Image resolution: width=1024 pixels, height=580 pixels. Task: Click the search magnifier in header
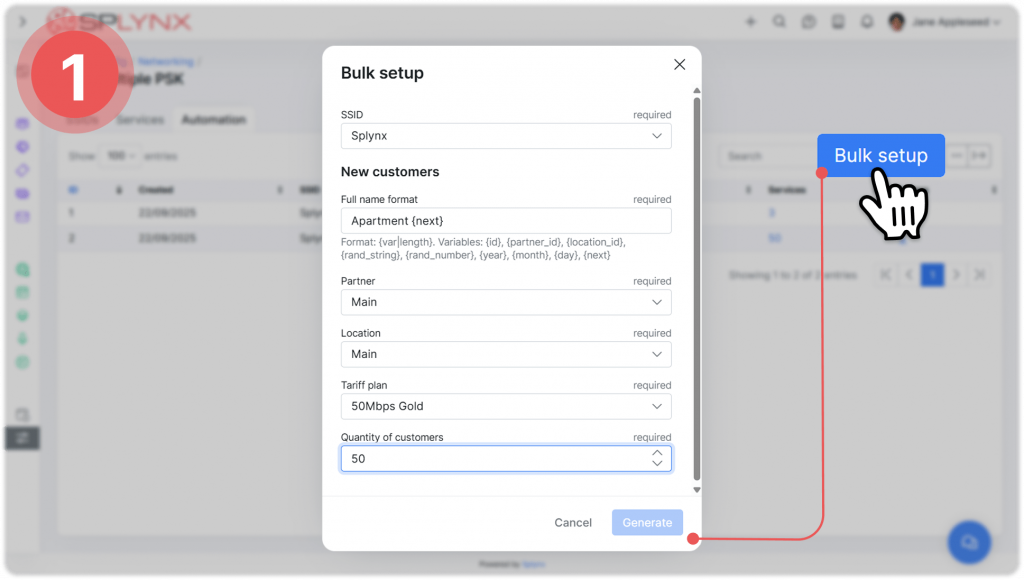coord(780,22)
